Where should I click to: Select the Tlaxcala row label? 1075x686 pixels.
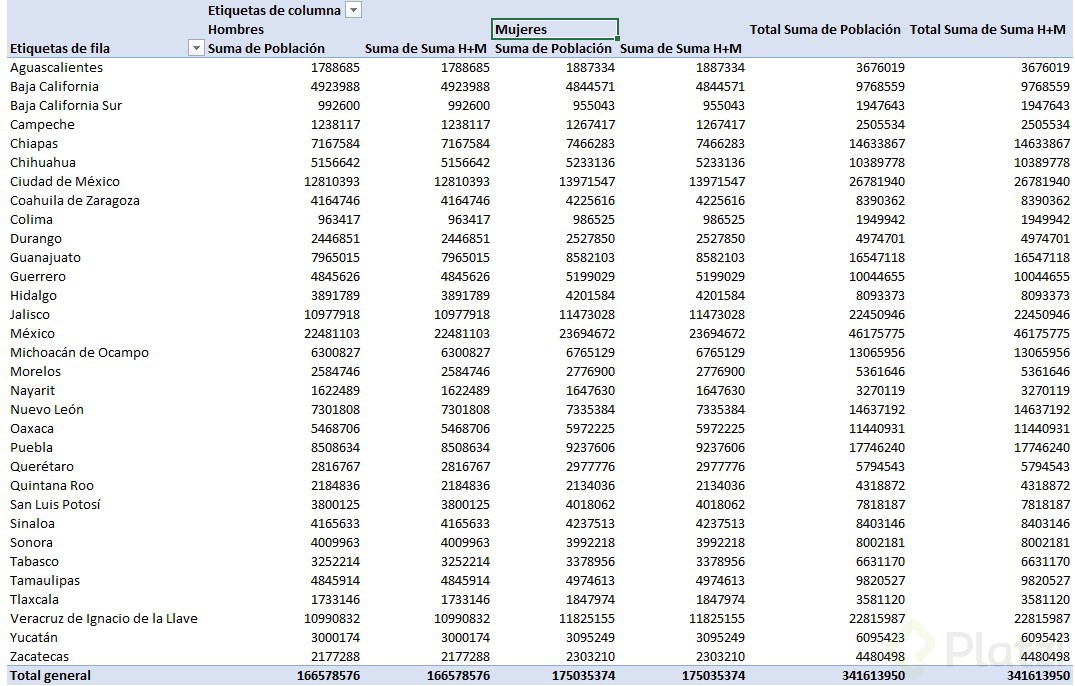pyautogui.click(x=34, y=600)
